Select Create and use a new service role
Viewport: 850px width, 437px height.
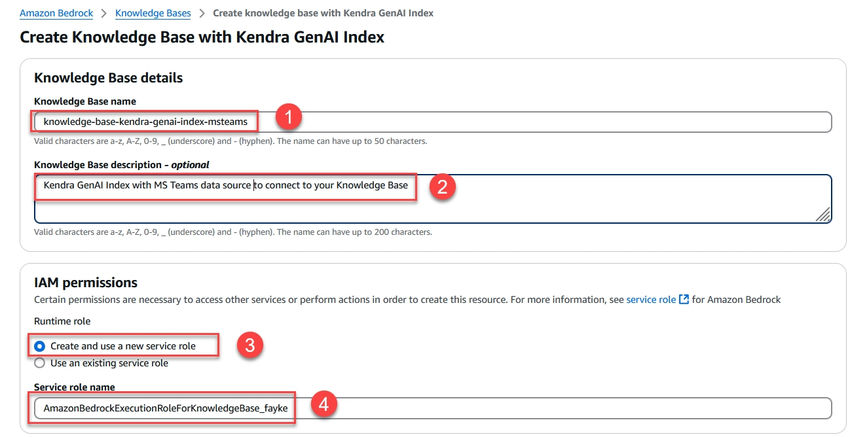(40, 346)
